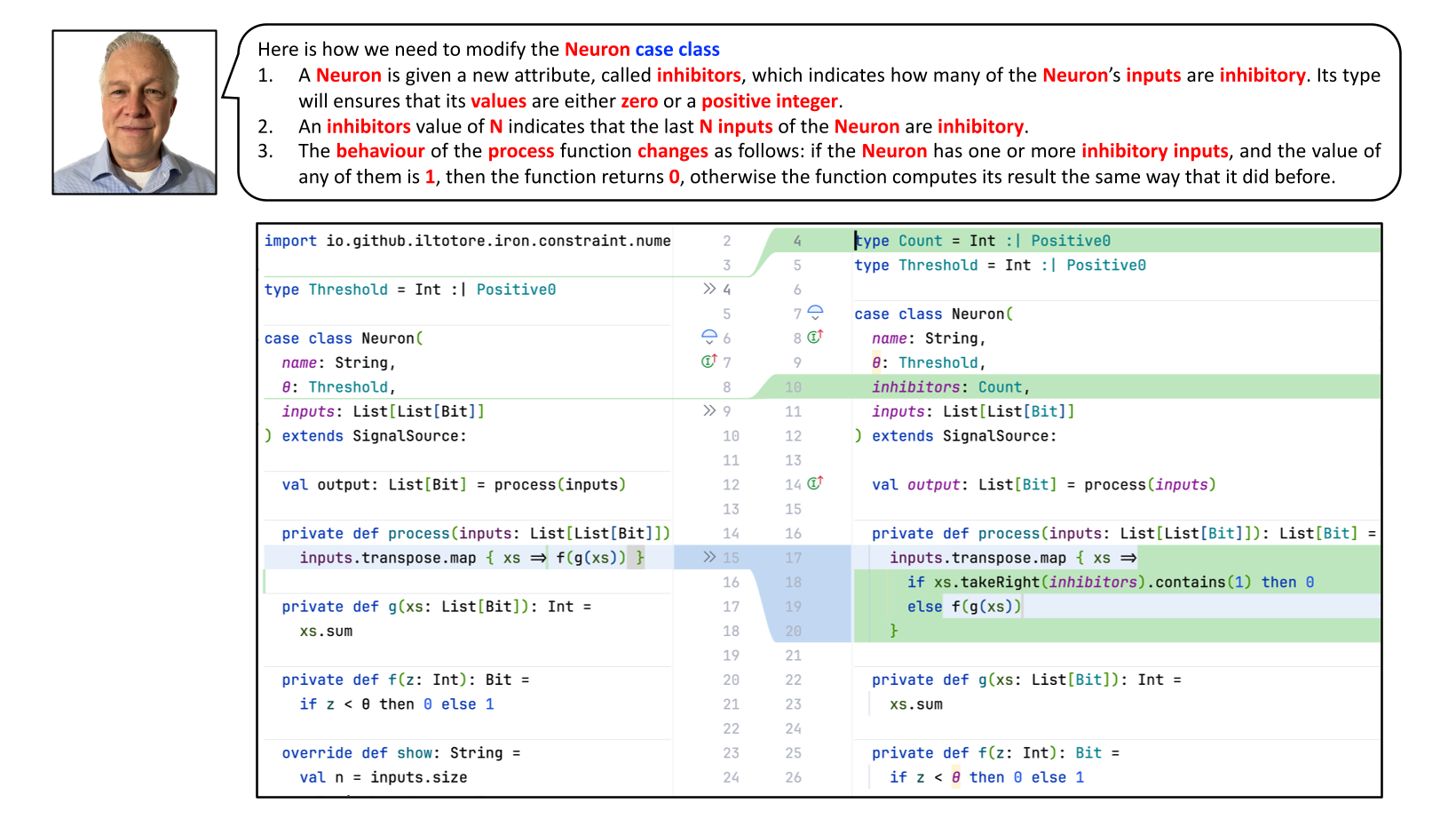Click right gutter line number 10
1456x819 pixels.
click(793, 387)
